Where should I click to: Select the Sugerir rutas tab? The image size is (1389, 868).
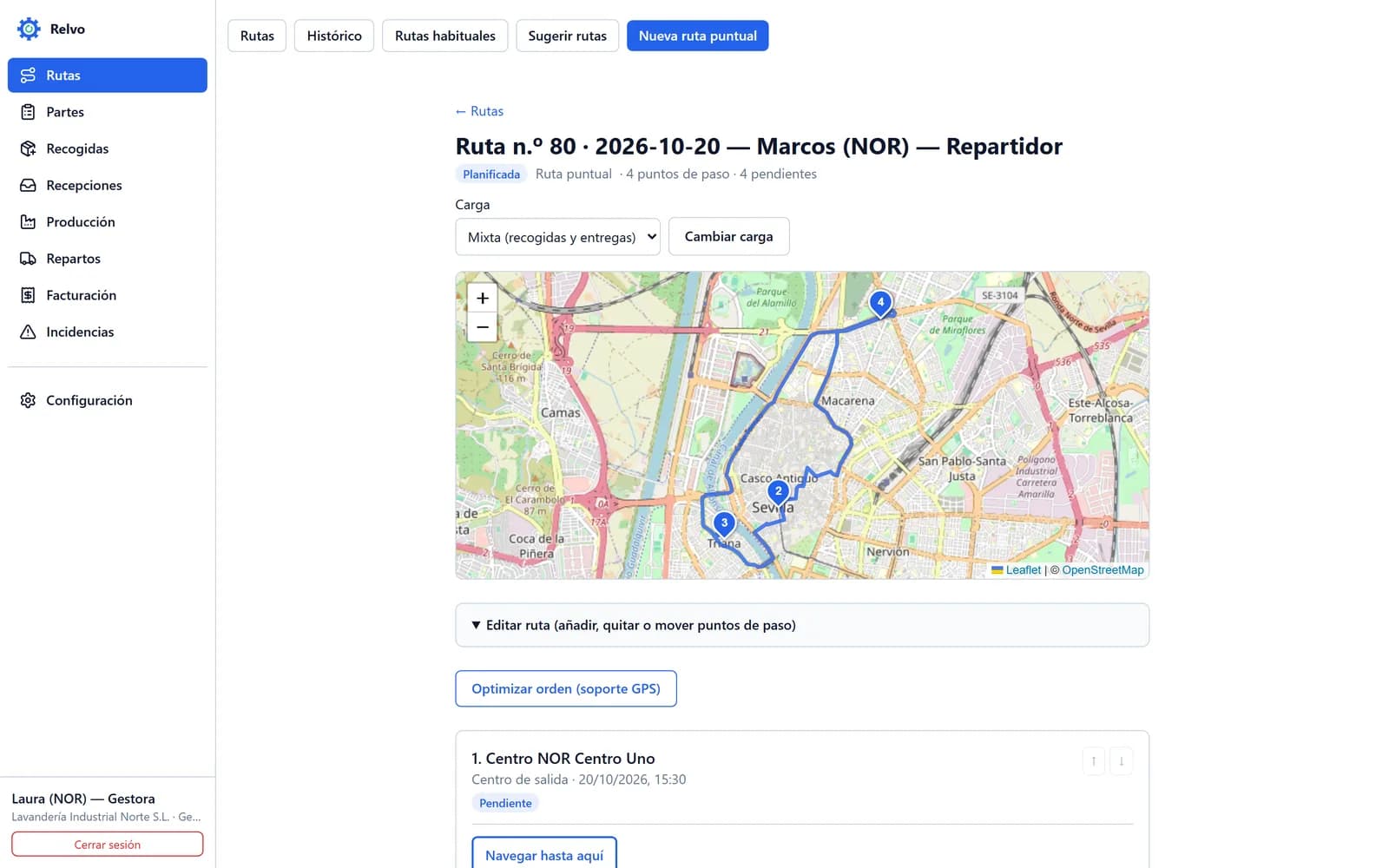(x=568, y=36)
